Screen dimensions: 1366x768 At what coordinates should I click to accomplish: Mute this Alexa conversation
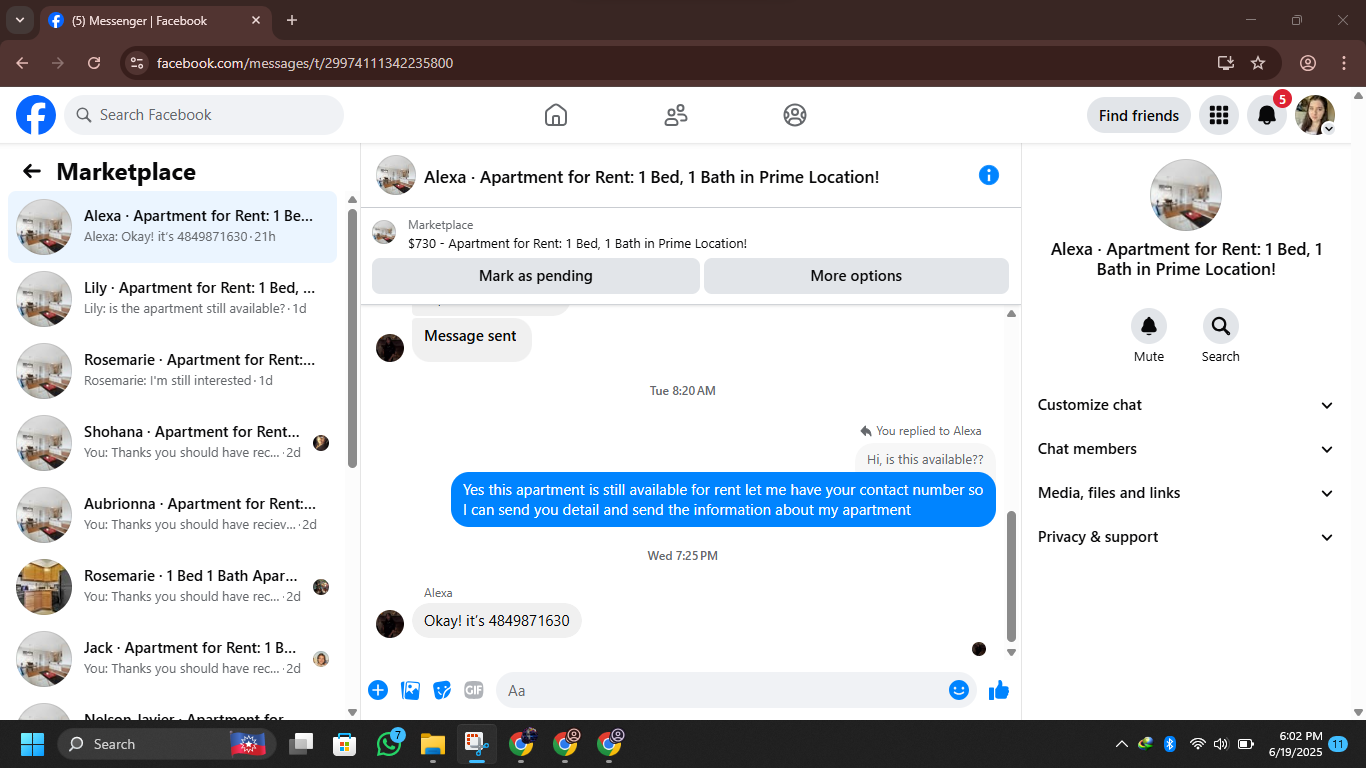[1149, 326]
